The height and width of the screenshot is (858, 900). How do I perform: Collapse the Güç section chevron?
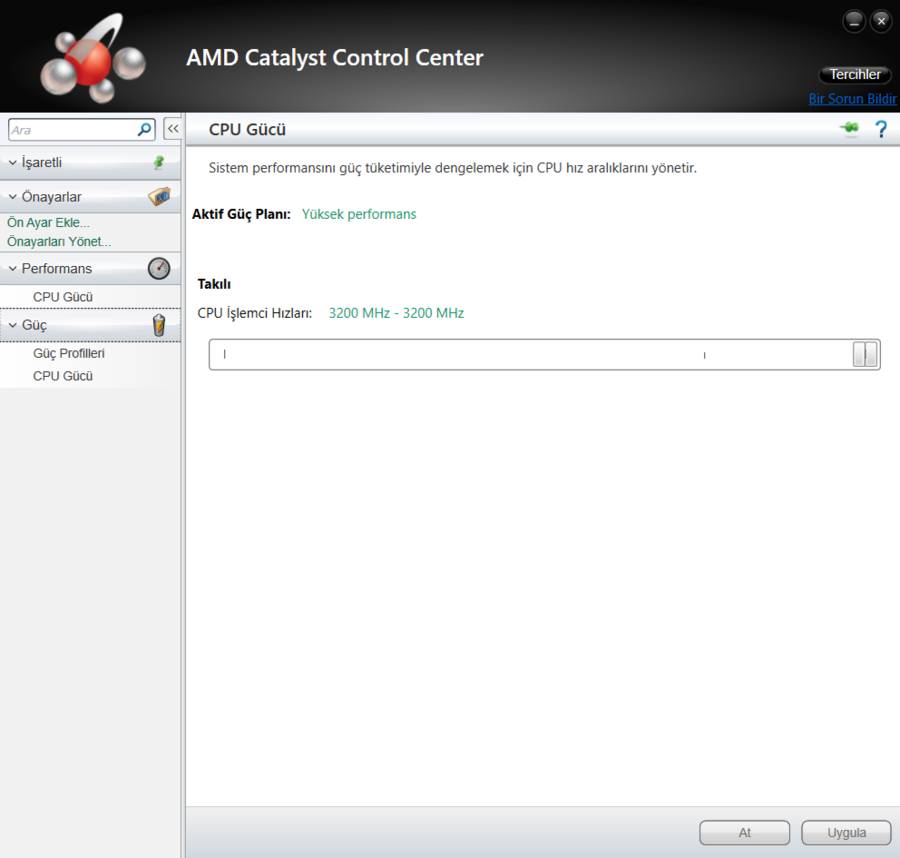point(13,325)
